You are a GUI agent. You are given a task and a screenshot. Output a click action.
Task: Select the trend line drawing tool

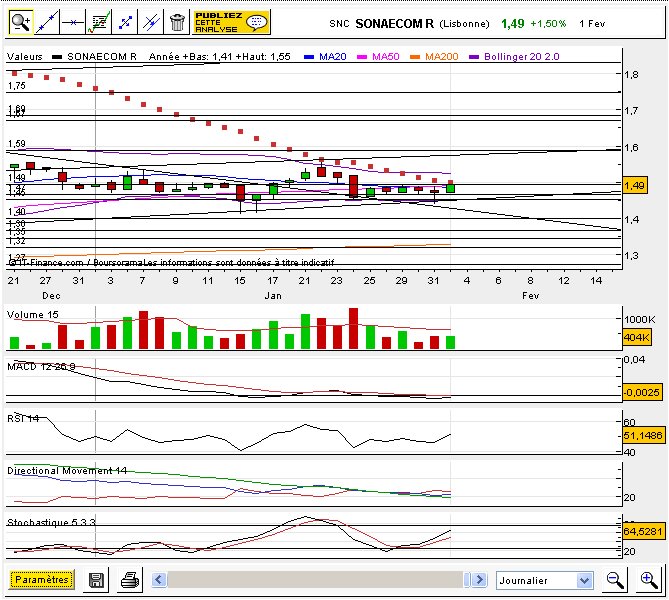pyautogui.click(x=47, y=22)
